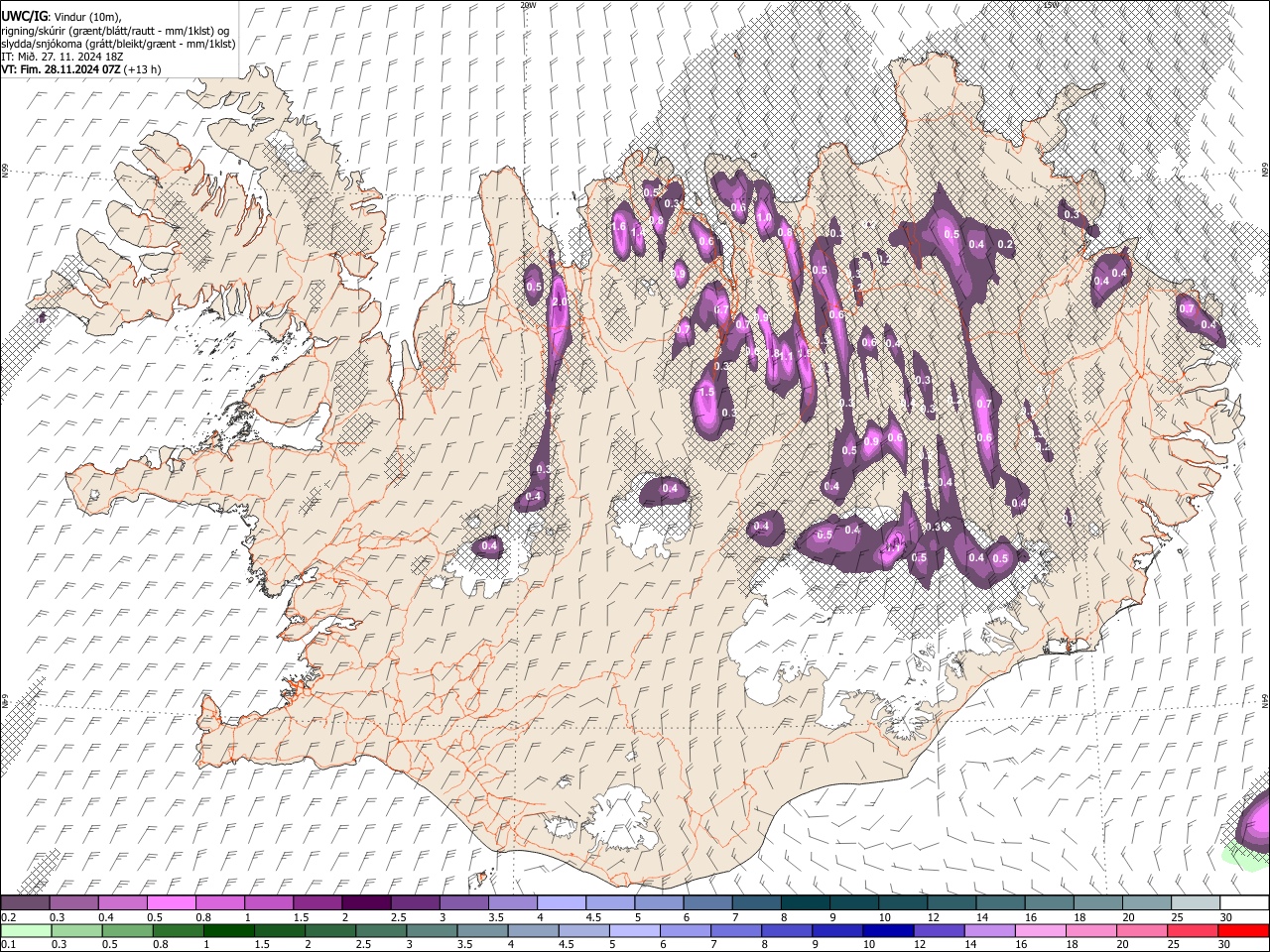
Task: Click the '15W' longitude label at map top
Action: 1051,5
